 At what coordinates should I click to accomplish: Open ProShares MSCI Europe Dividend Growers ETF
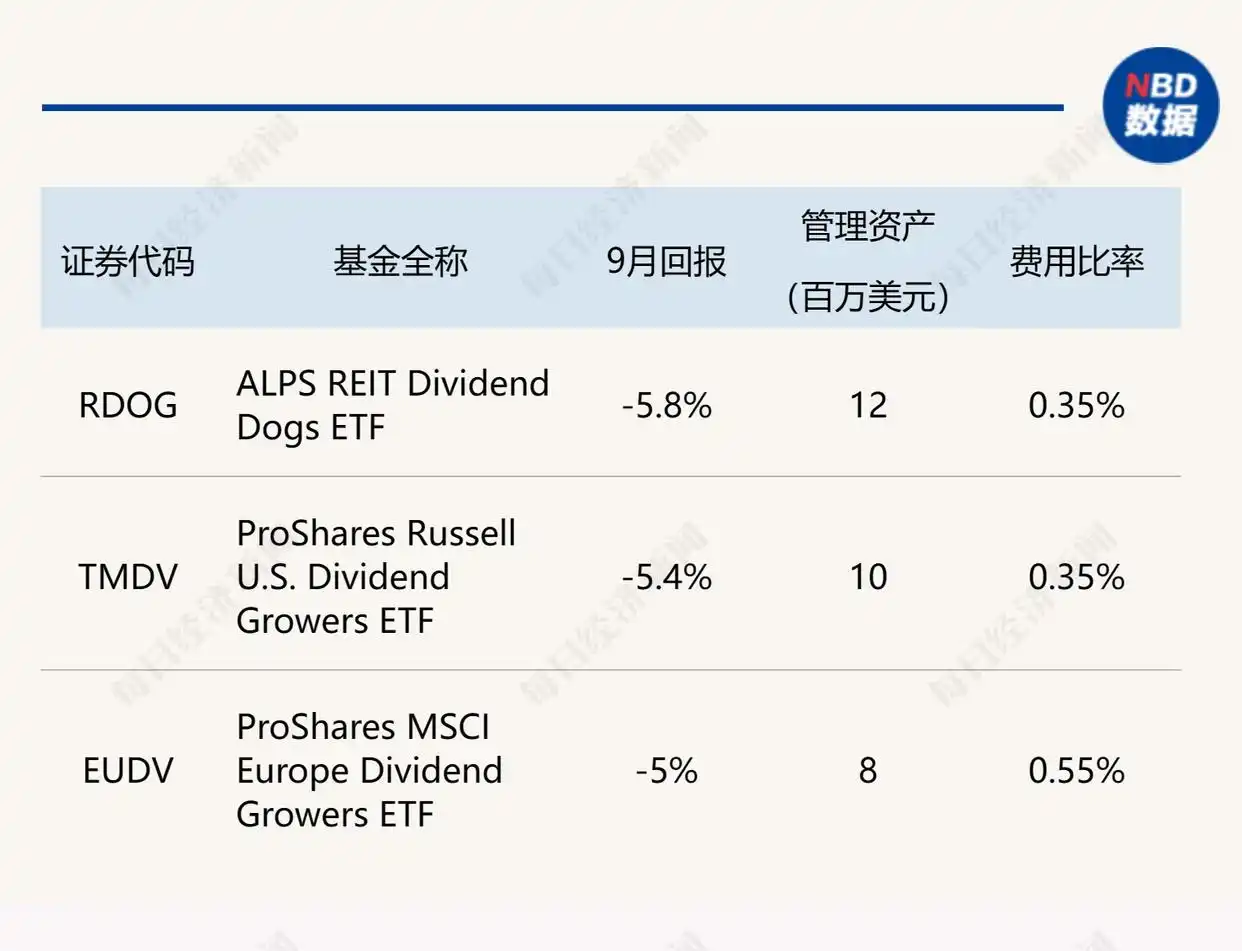click(x=369, y=771)
